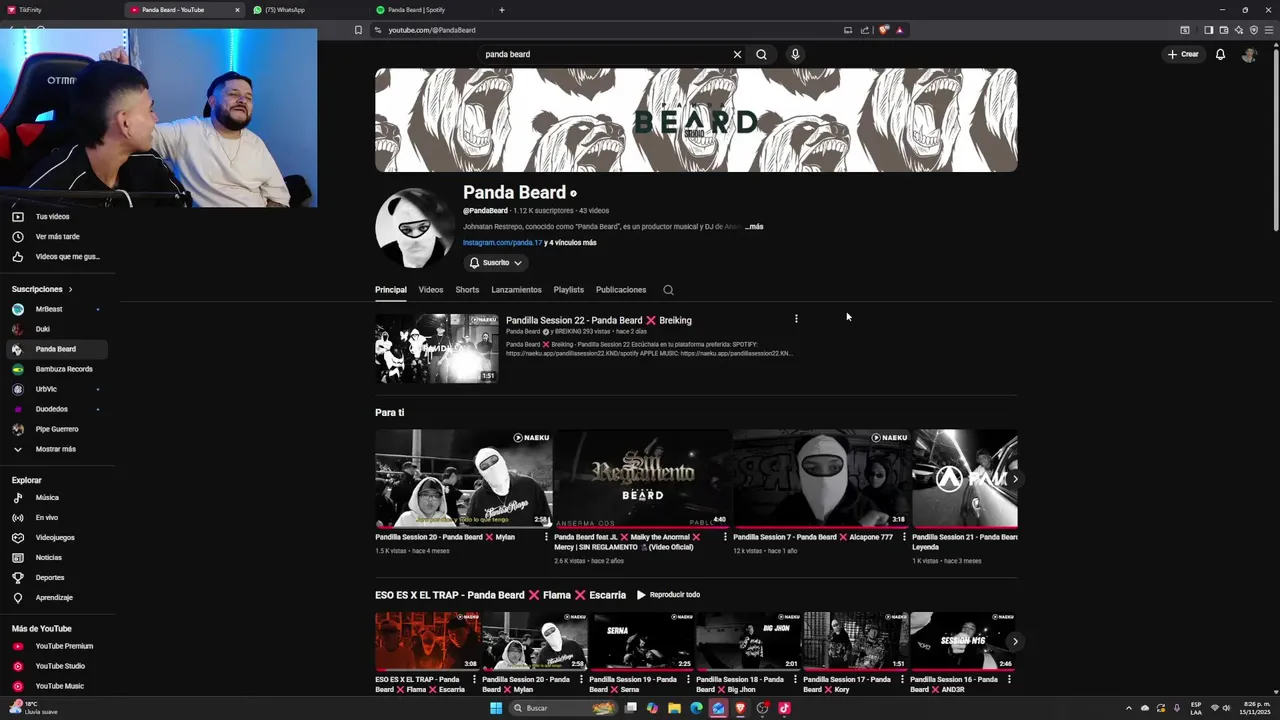This screenshot has width=1280, height=720.
Task: Open Videojuegos under Explorar
Action: [57, 537]
